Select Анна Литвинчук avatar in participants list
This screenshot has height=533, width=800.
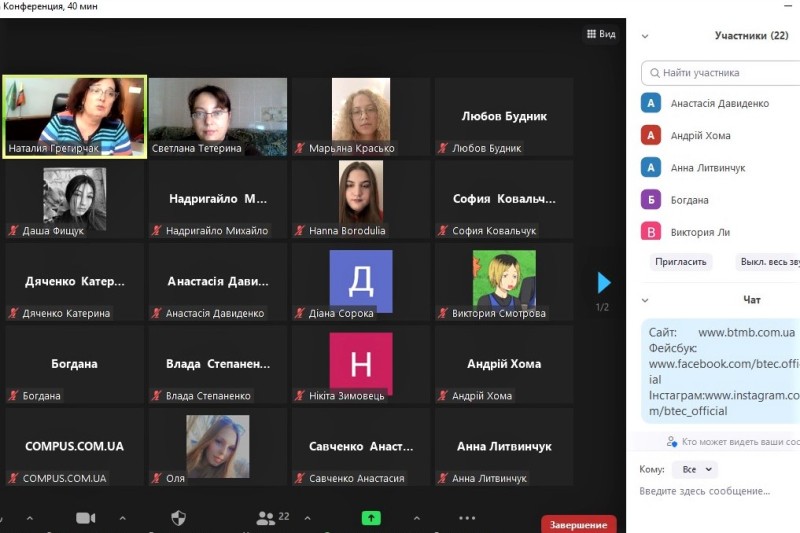651,167
